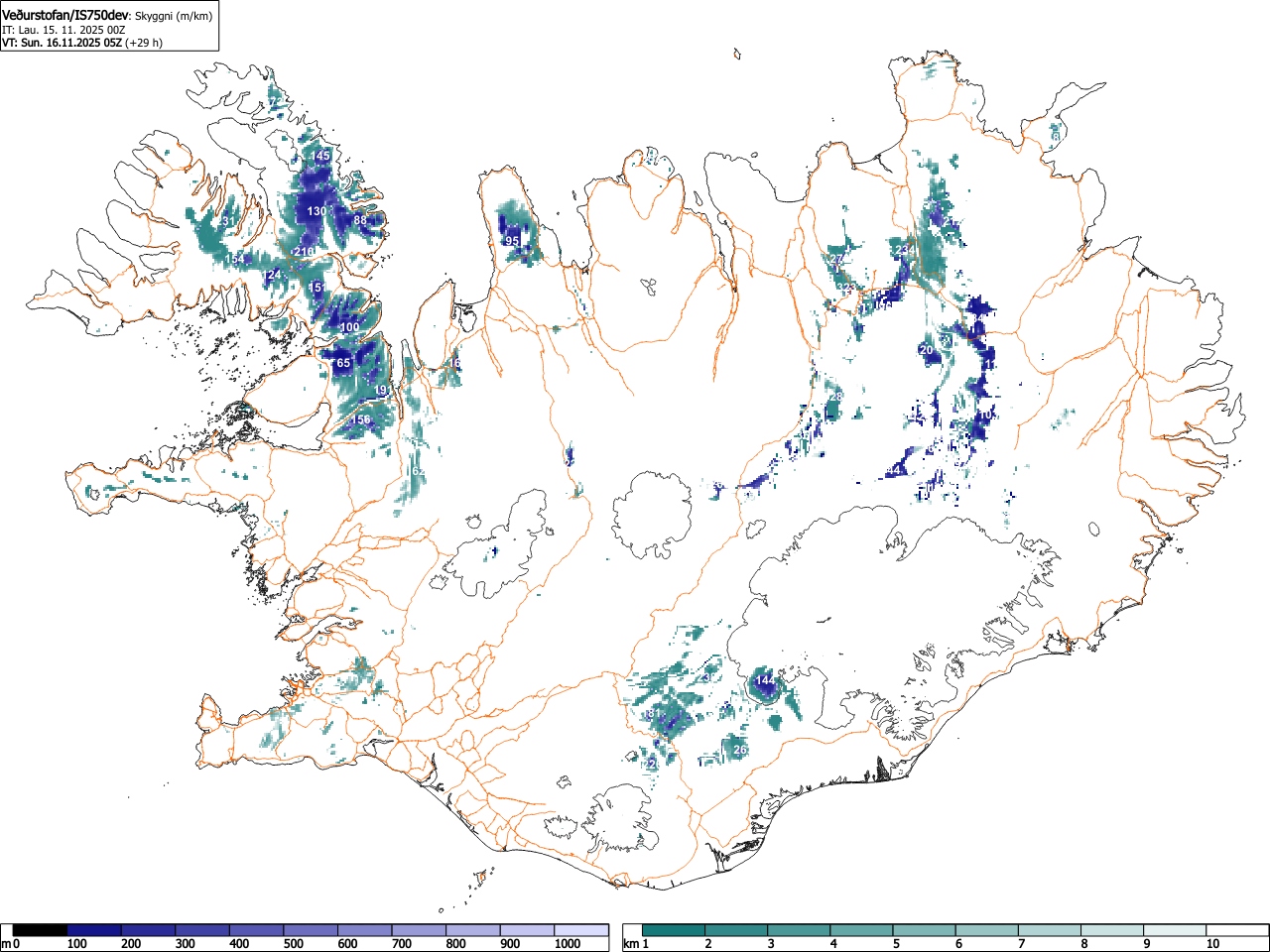Click the '20' visibility value on the map
This screenshot has width=1270, height=952.
pos(927,350)
